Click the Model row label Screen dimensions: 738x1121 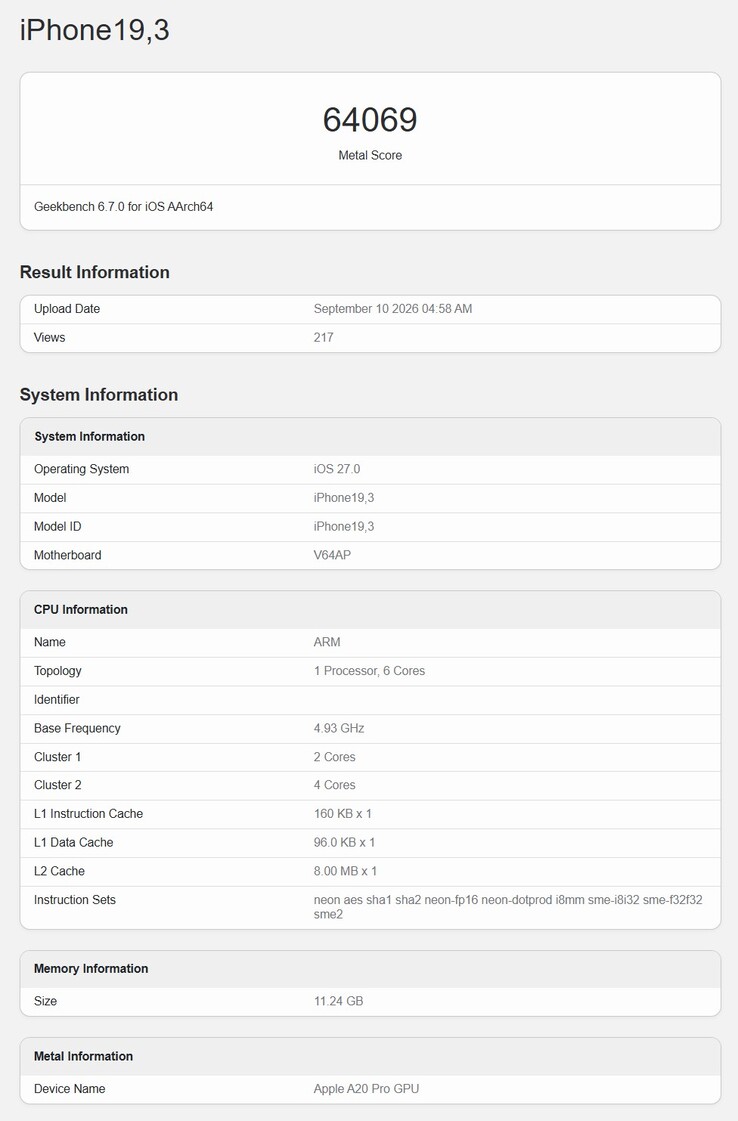click(50, 498)
